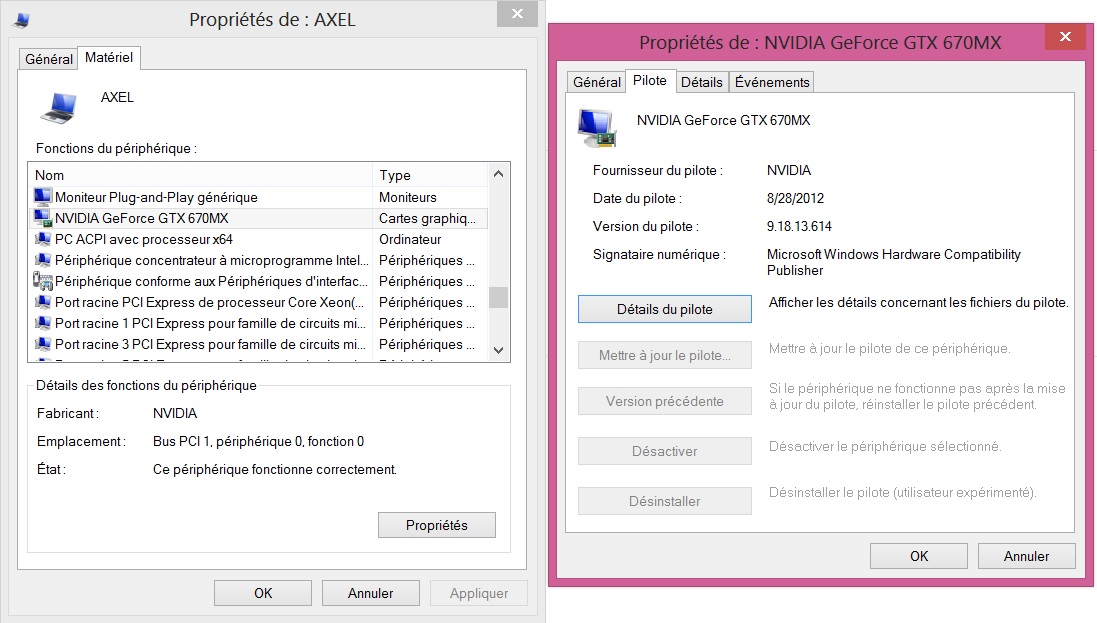Select Port racine PCI Express Core Xeon row
This screenshot has height=623, width=1097.
point(260,302)
